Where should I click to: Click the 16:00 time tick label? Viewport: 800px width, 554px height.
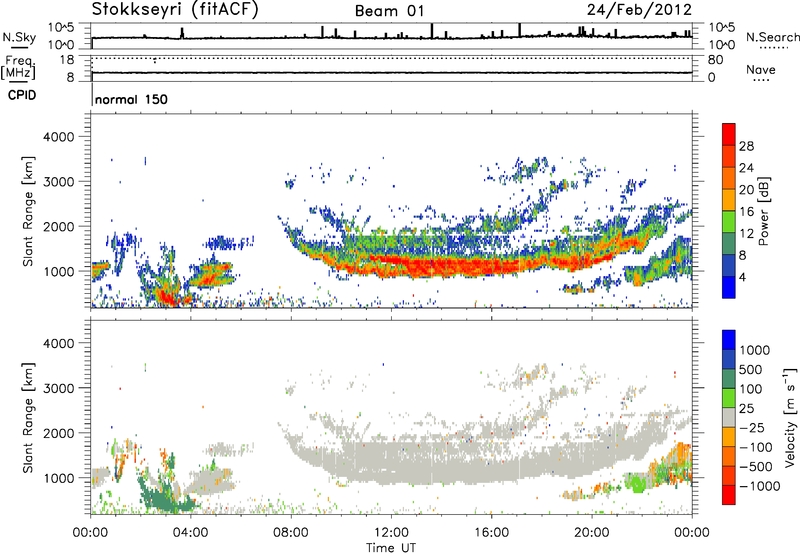491,533
